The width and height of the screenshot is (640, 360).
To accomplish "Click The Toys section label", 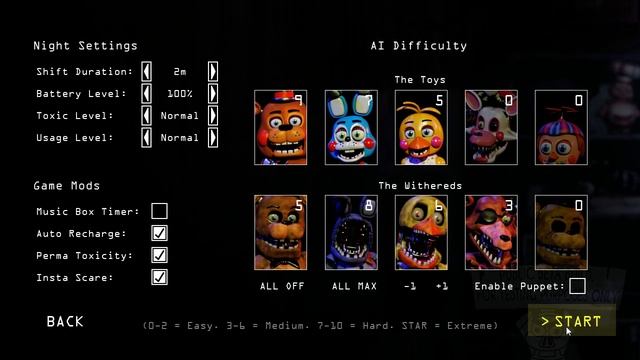I will pos(420,80).
